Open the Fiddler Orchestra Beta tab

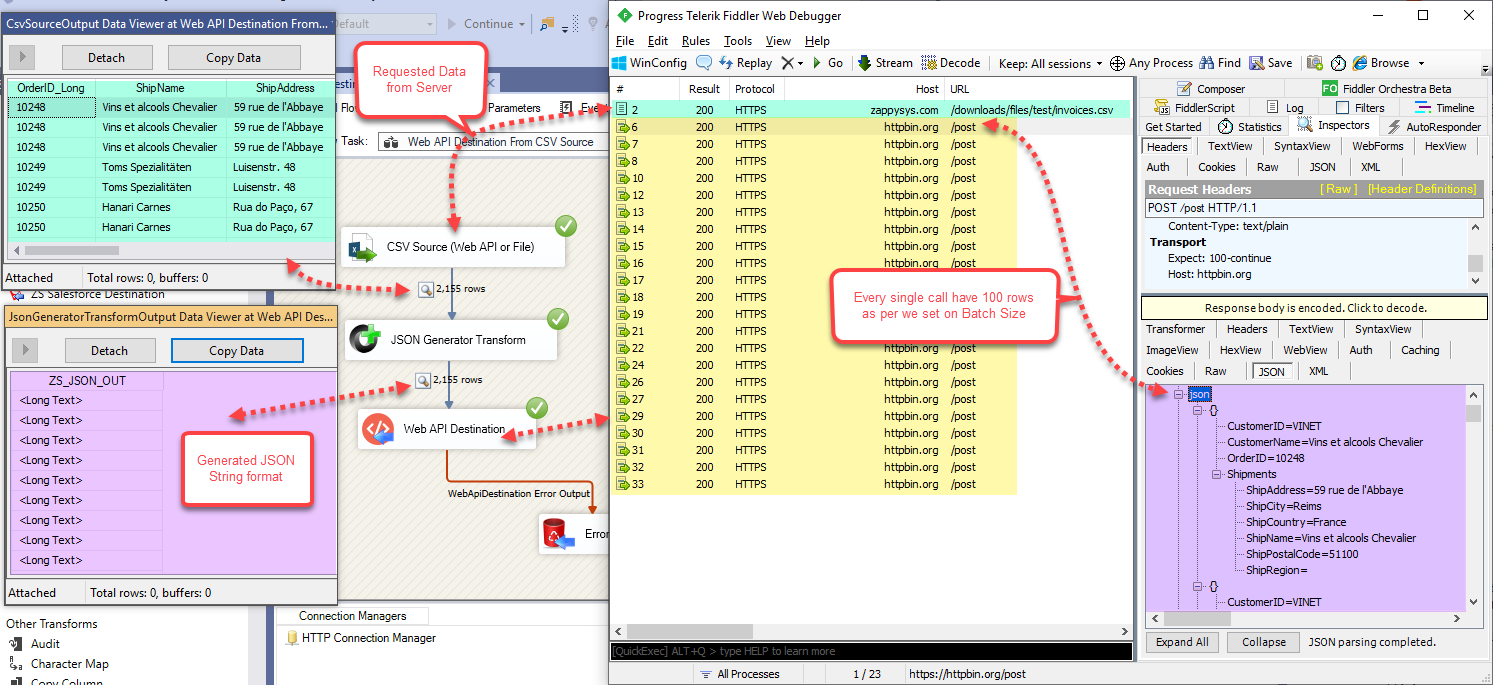1386,89
